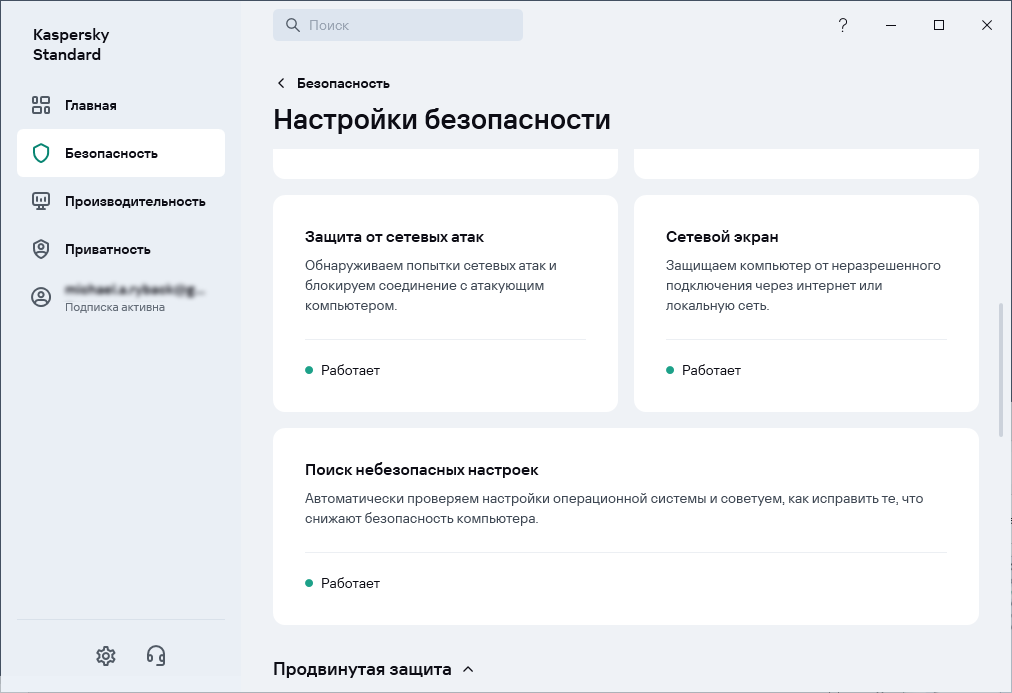
Task: Click the magnifier icon in search box
Action: [x=293, y=25]
